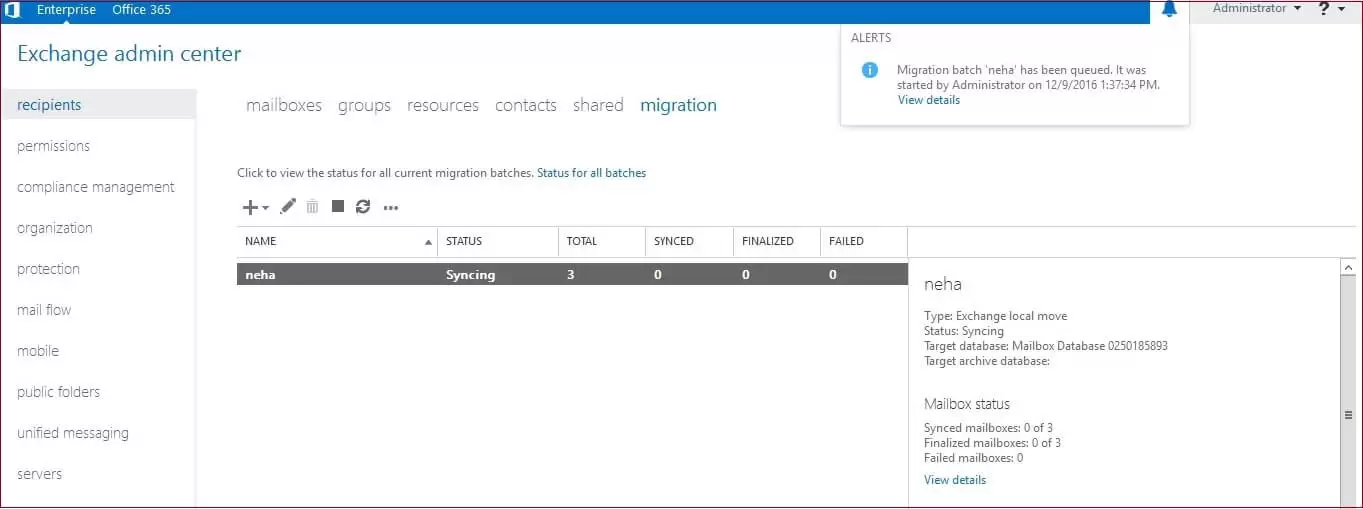Screen dimensions: 1363x509
Task: Refresh the migration batch list
Action: click(363, 206)
